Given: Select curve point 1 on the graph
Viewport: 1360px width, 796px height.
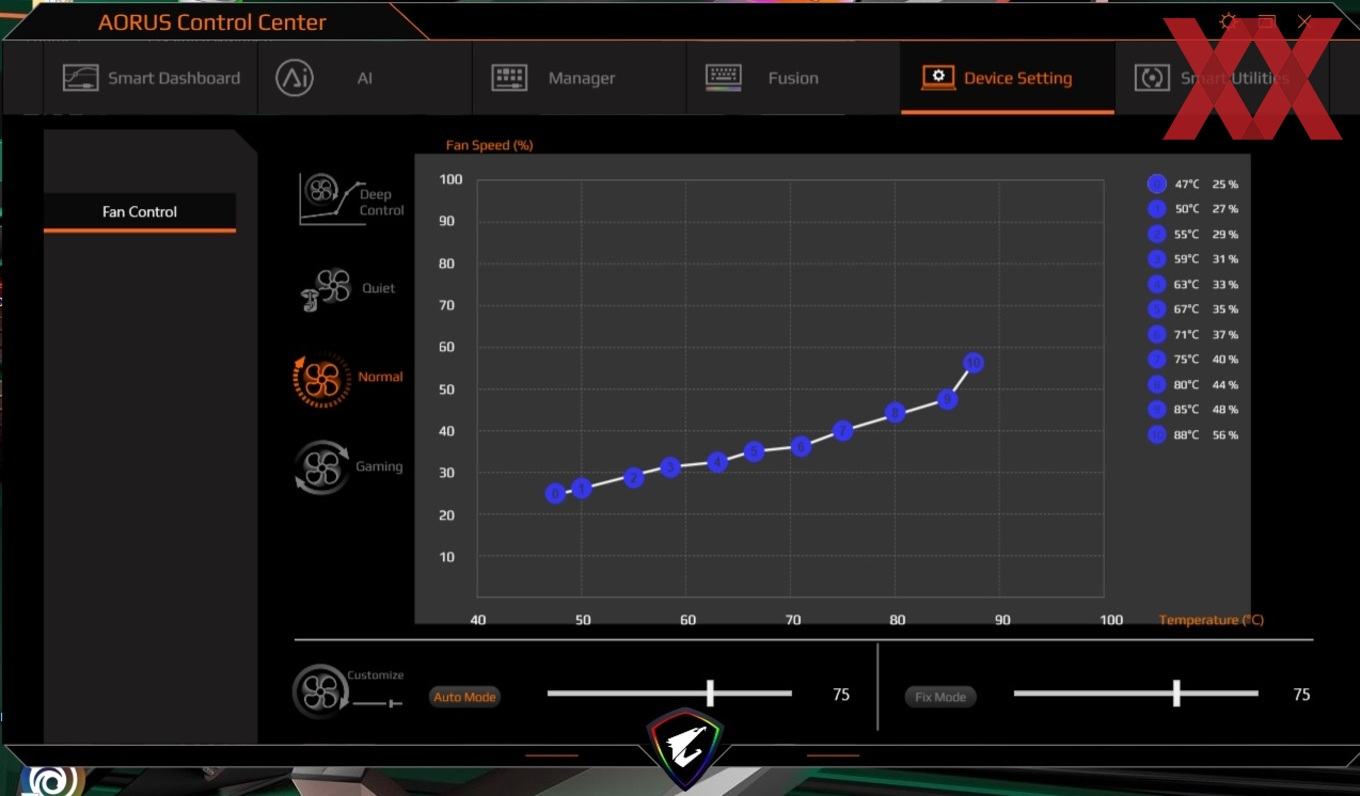Looking at the screenshot, I should pyautogui.click(x=582, y=489).
